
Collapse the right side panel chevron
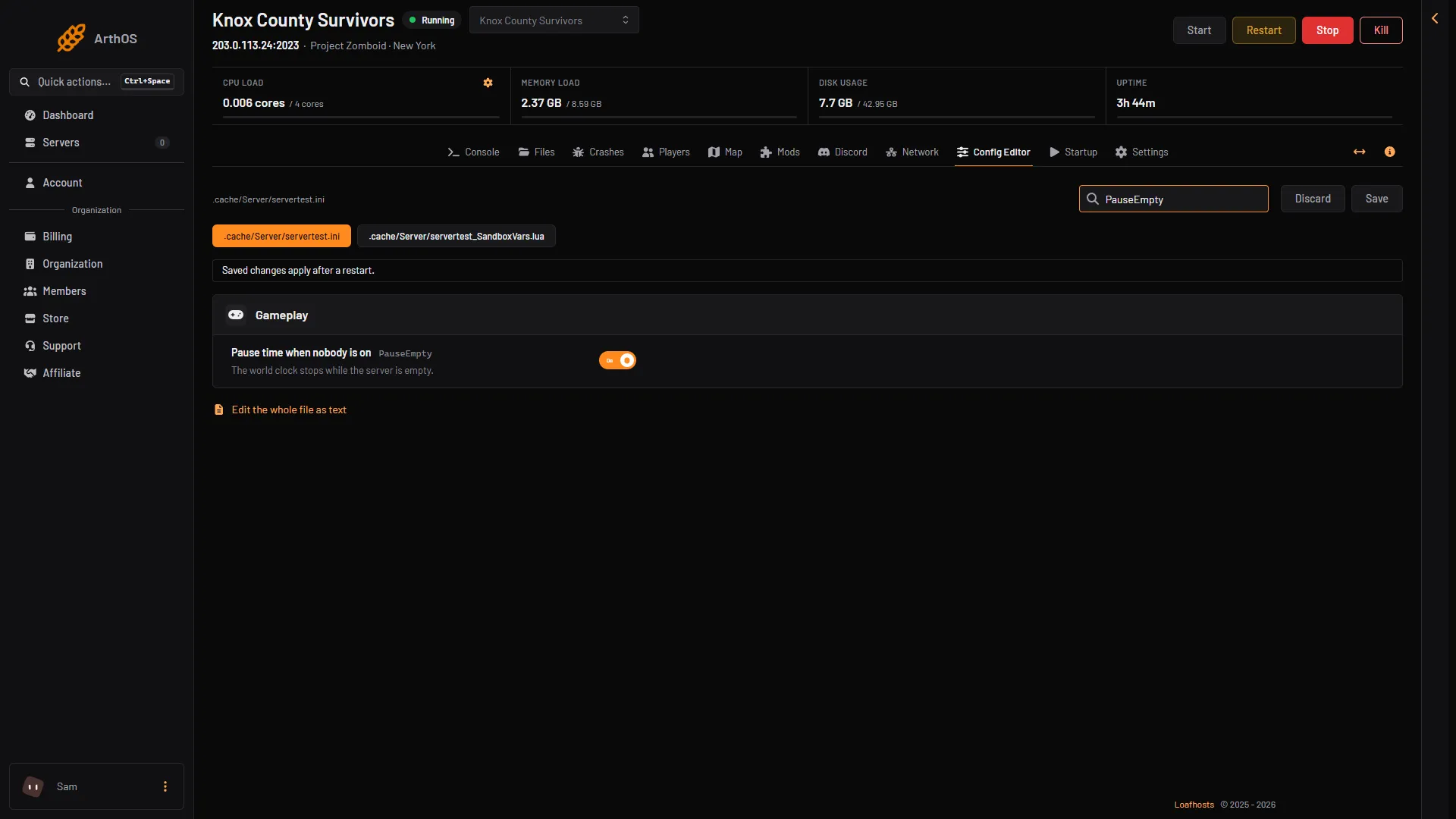point(1435,18)
